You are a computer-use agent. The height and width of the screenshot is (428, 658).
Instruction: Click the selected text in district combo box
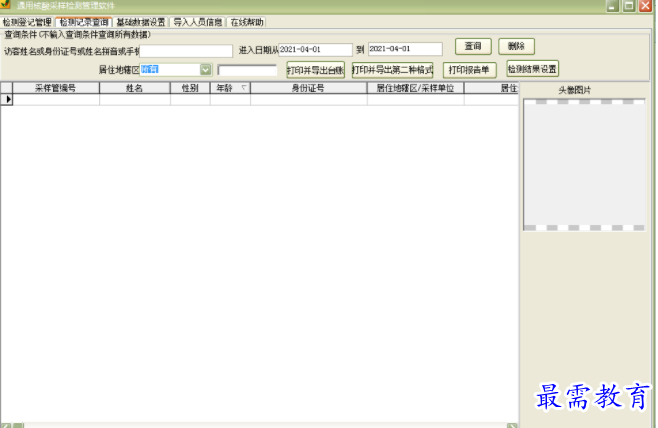click(x=150, y=69)
